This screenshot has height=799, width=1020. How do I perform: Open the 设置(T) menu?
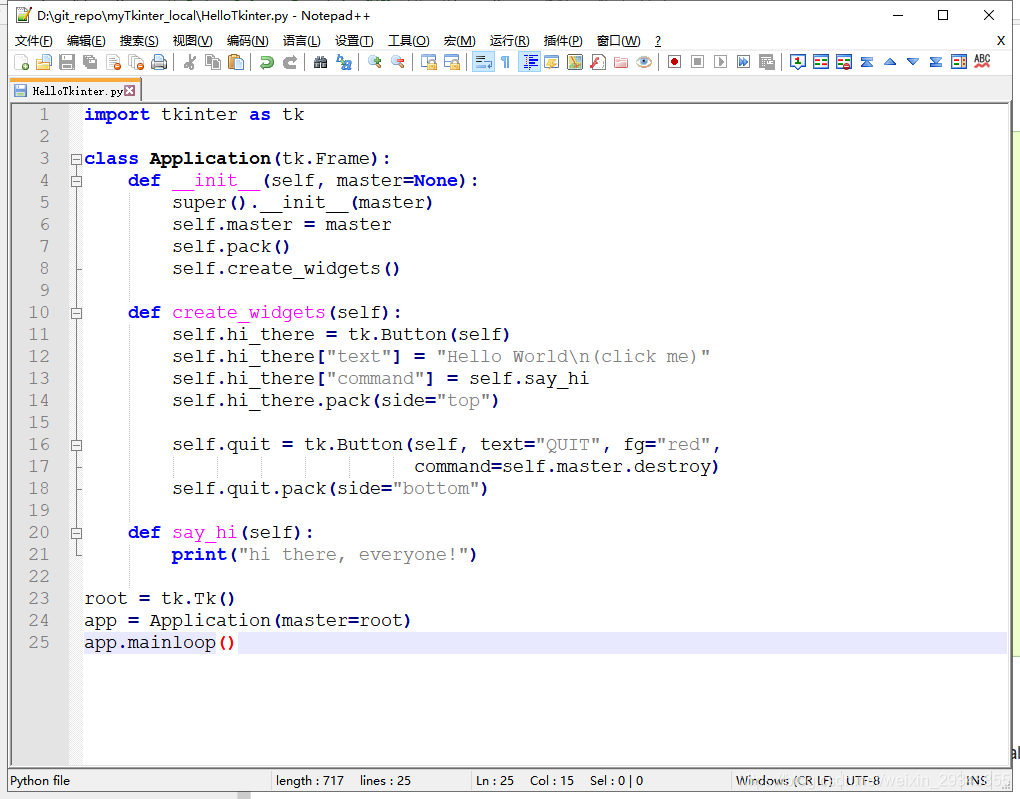tap(354, 41)
